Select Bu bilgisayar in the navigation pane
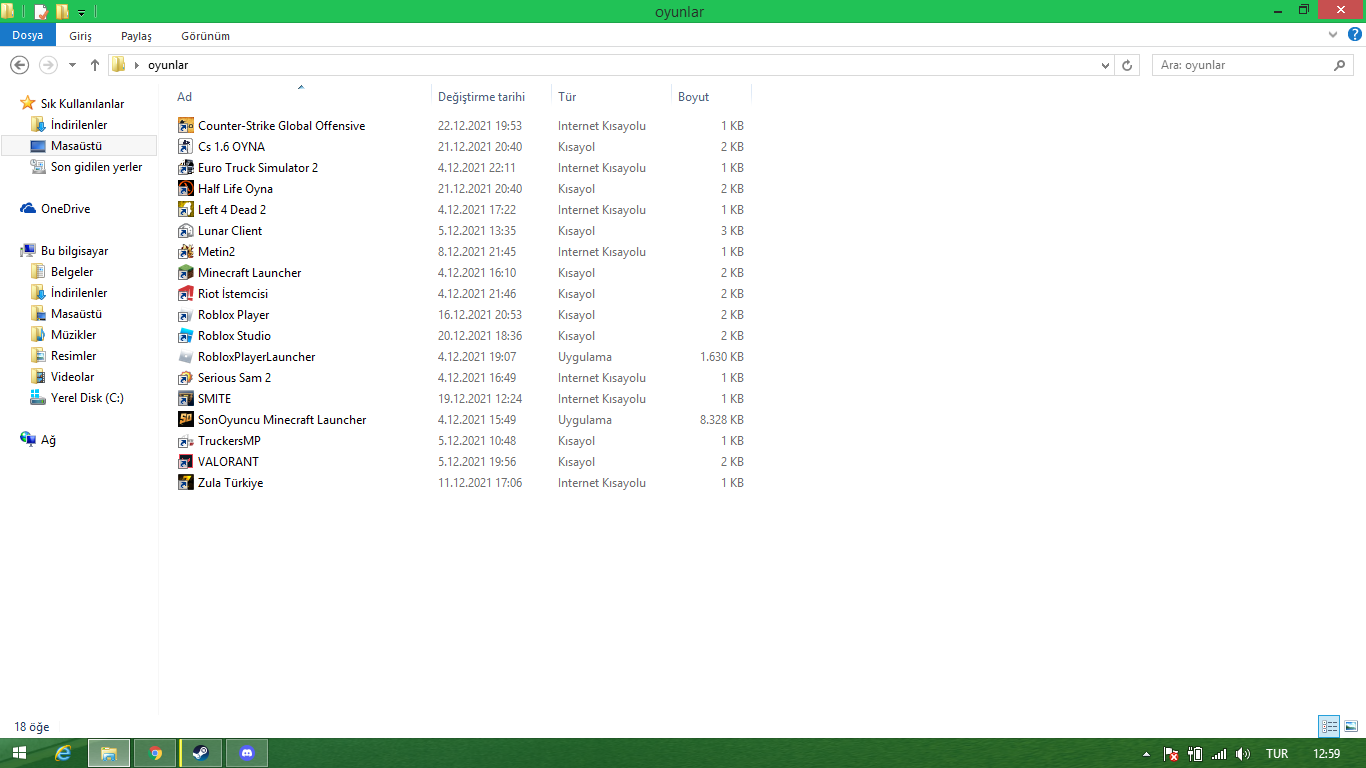This screenshot has width=1366, height=768. tap(74, 251)
